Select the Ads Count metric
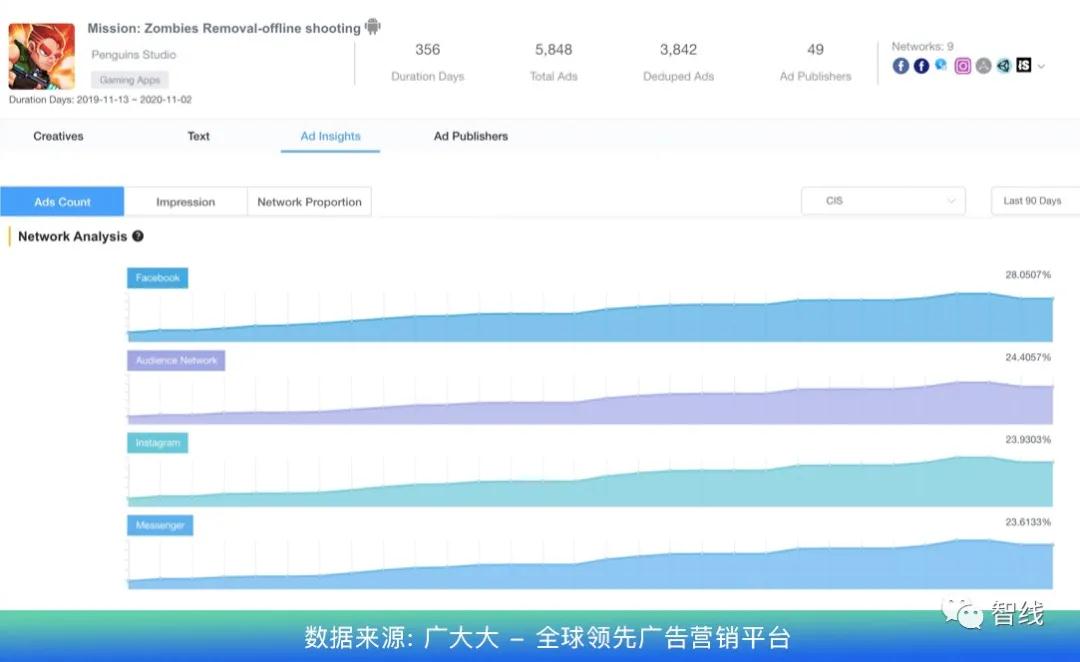 coord(62,201)
